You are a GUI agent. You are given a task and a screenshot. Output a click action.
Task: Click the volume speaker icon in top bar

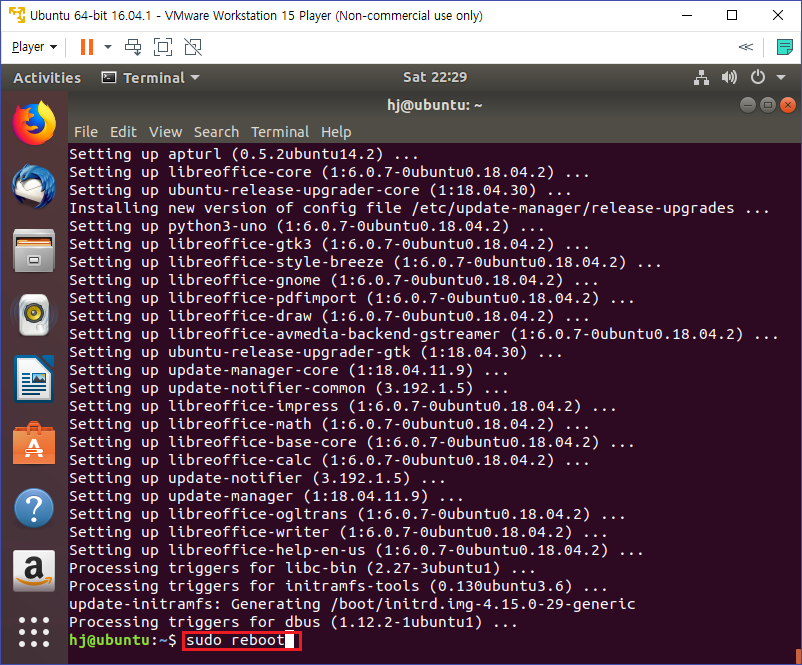click(x=729, y=78)
